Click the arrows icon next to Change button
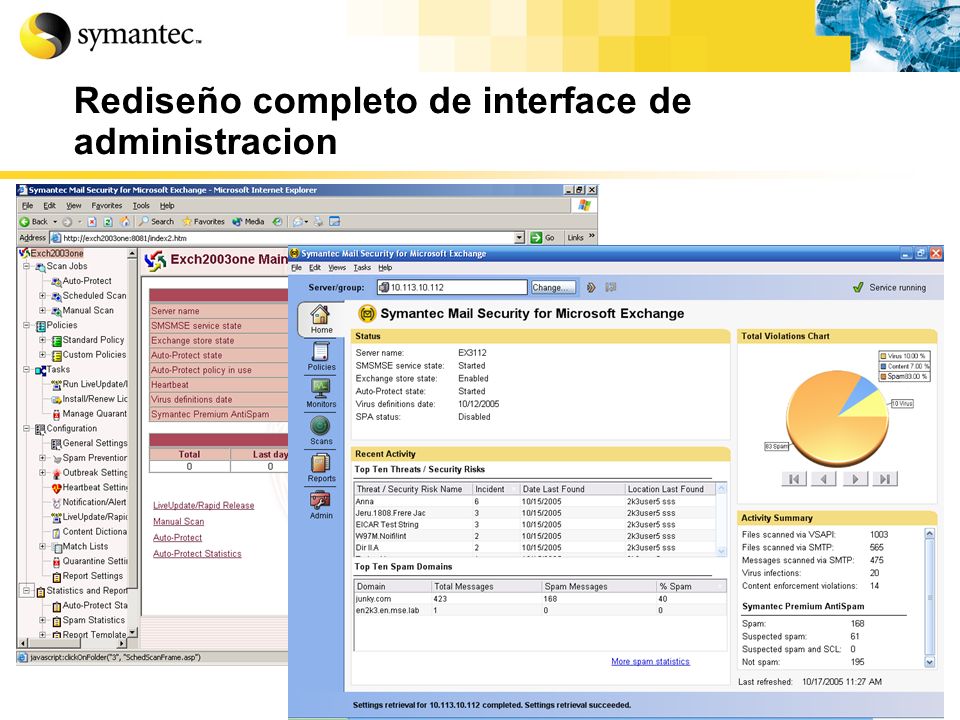The width and height of the screenshot is (960, 720). (x=591, y=287)
